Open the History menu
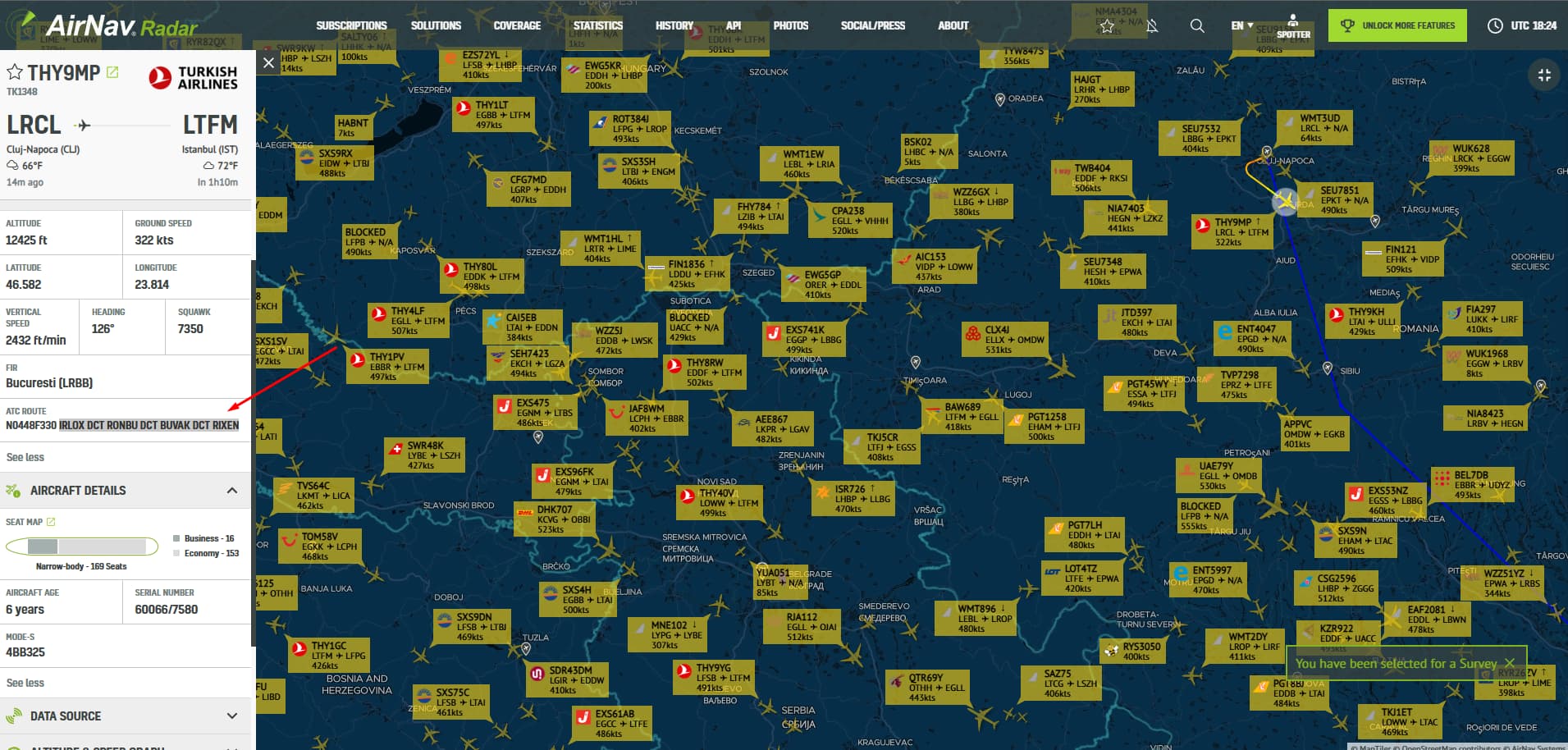Screen dimensions: 1568x750 674,26
